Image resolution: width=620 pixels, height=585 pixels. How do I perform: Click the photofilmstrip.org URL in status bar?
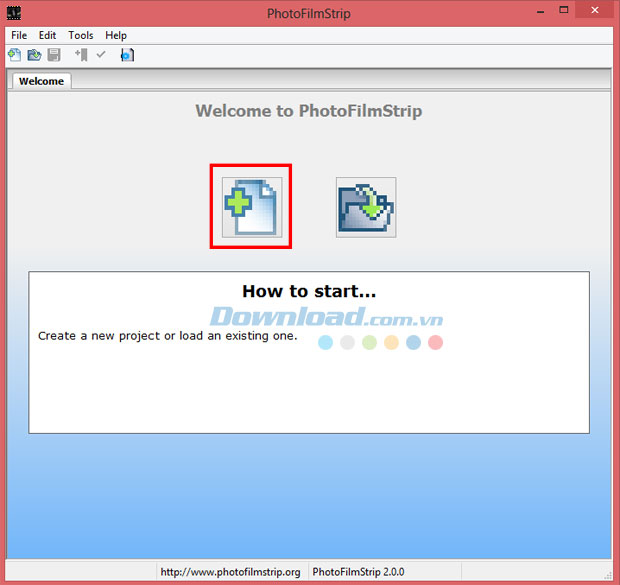[230, 573]
